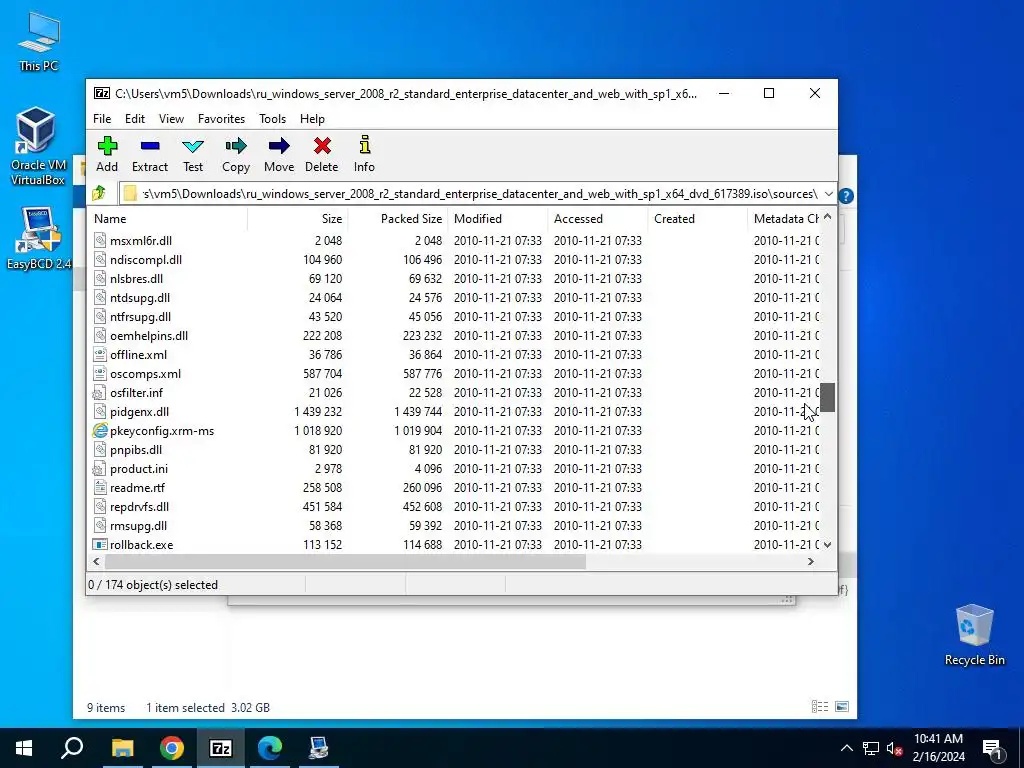This screenshot has height=768, width=1024.
Task: Open This PC desktop icon
Action: (x=39, y=41)
